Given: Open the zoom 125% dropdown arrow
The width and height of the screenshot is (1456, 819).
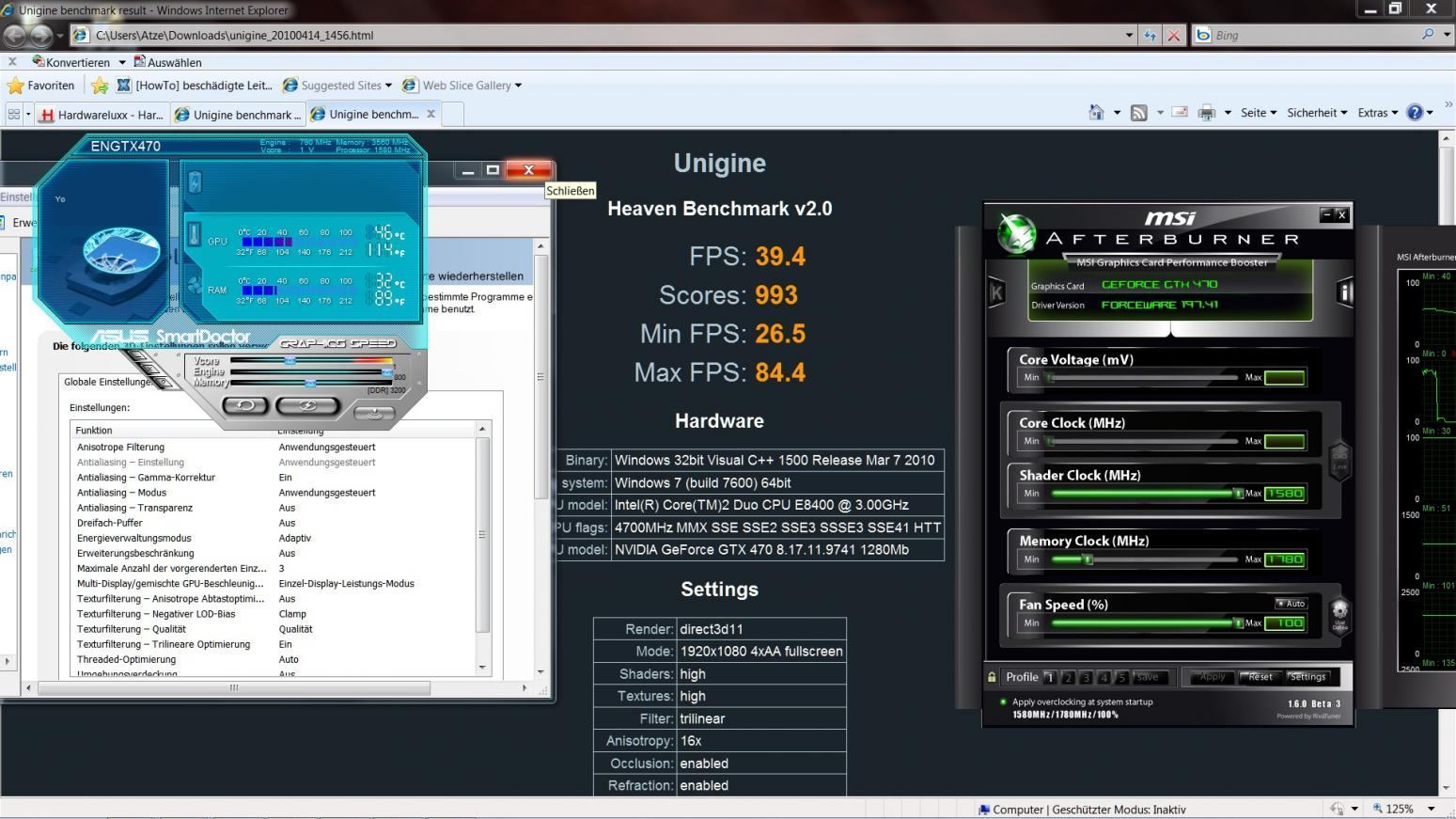Looking at the screenshot, I should (1432, 809).
